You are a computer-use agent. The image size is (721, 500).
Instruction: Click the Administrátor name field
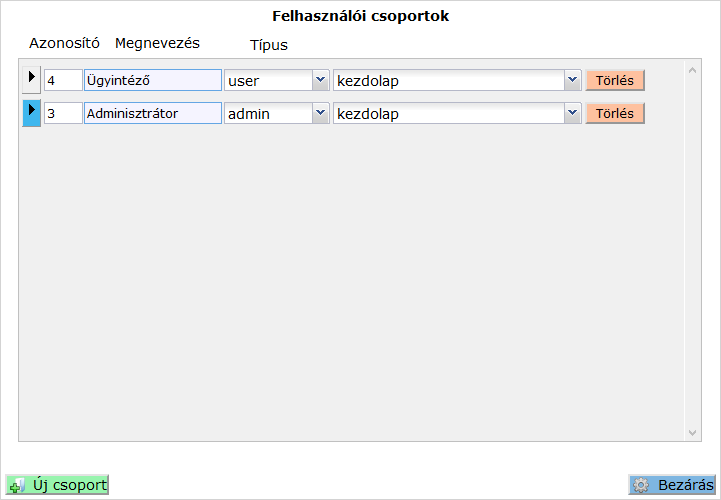pos(152,114)
